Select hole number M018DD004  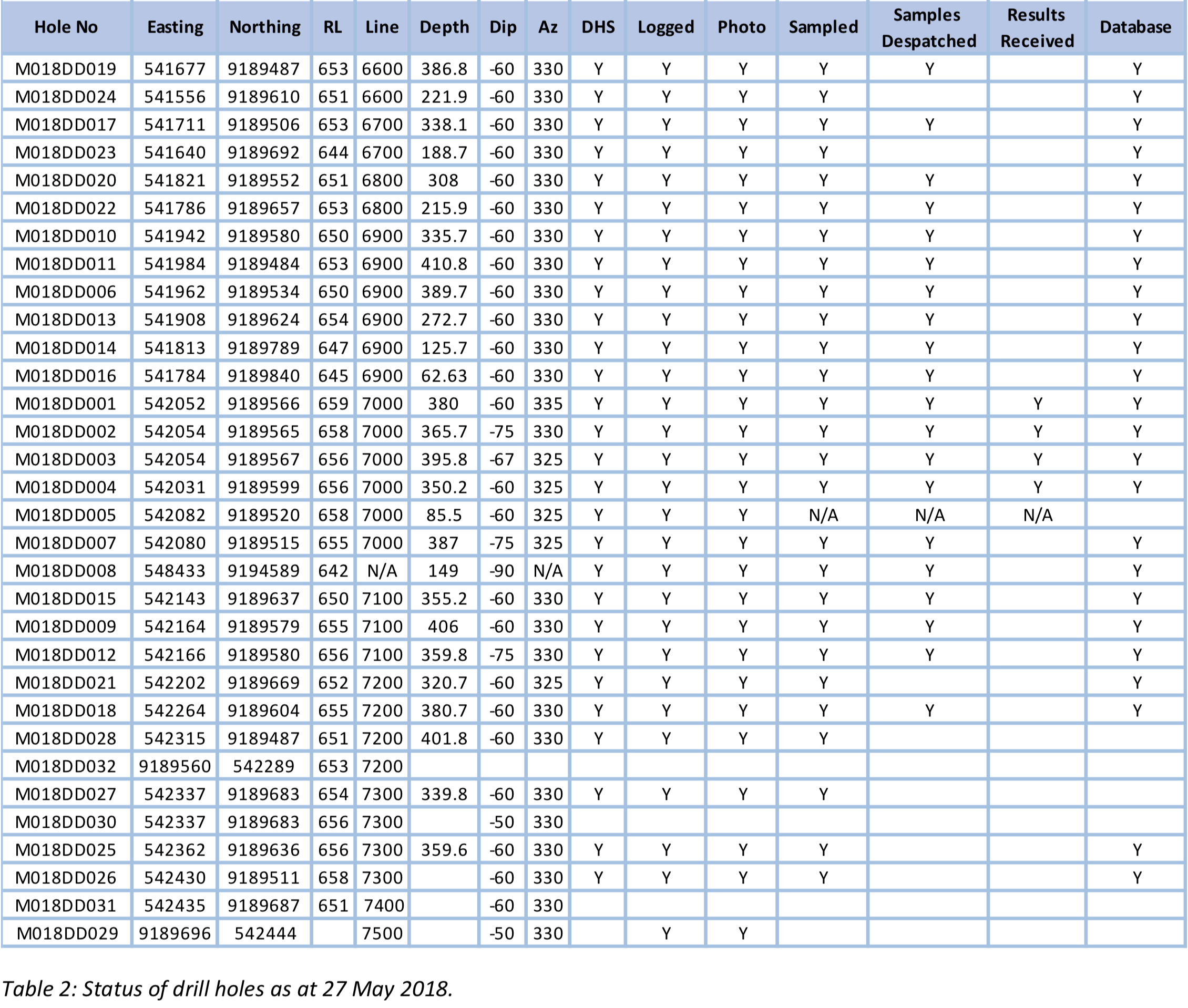pos(66,487)
